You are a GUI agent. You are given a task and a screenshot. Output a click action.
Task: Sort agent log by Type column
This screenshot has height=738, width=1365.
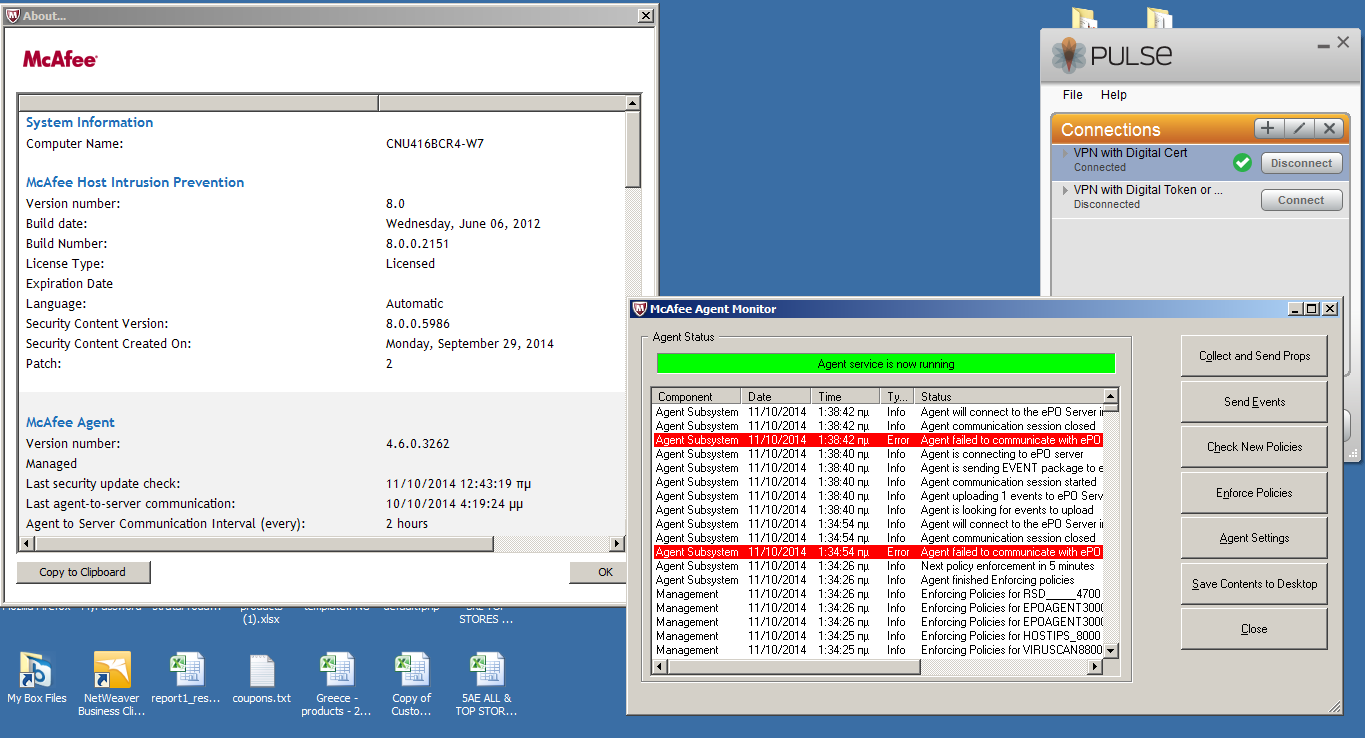[898, 397]
